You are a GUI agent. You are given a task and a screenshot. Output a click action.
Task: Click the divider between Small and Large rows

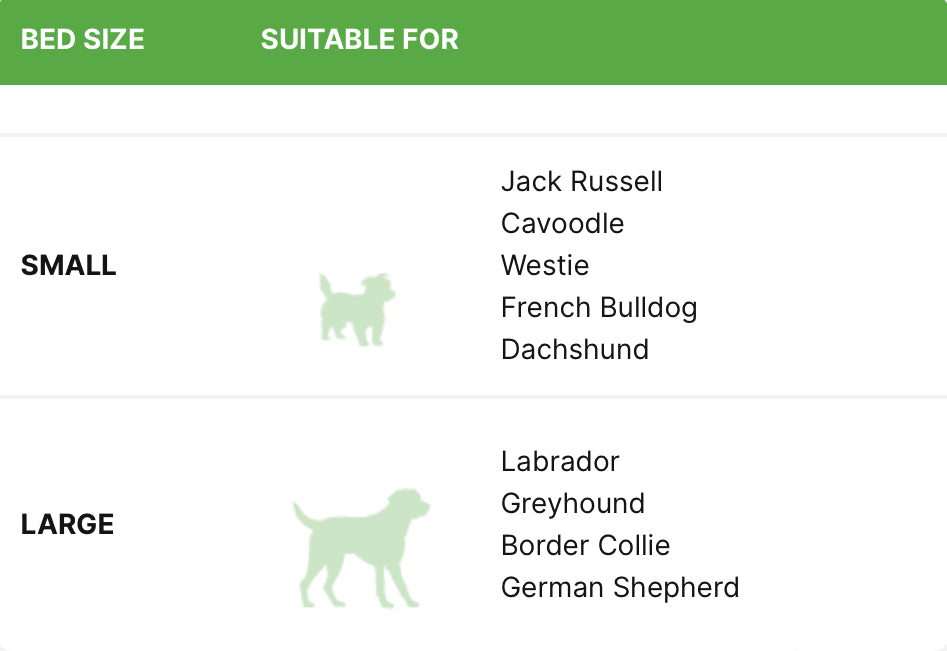pos(474,397)
